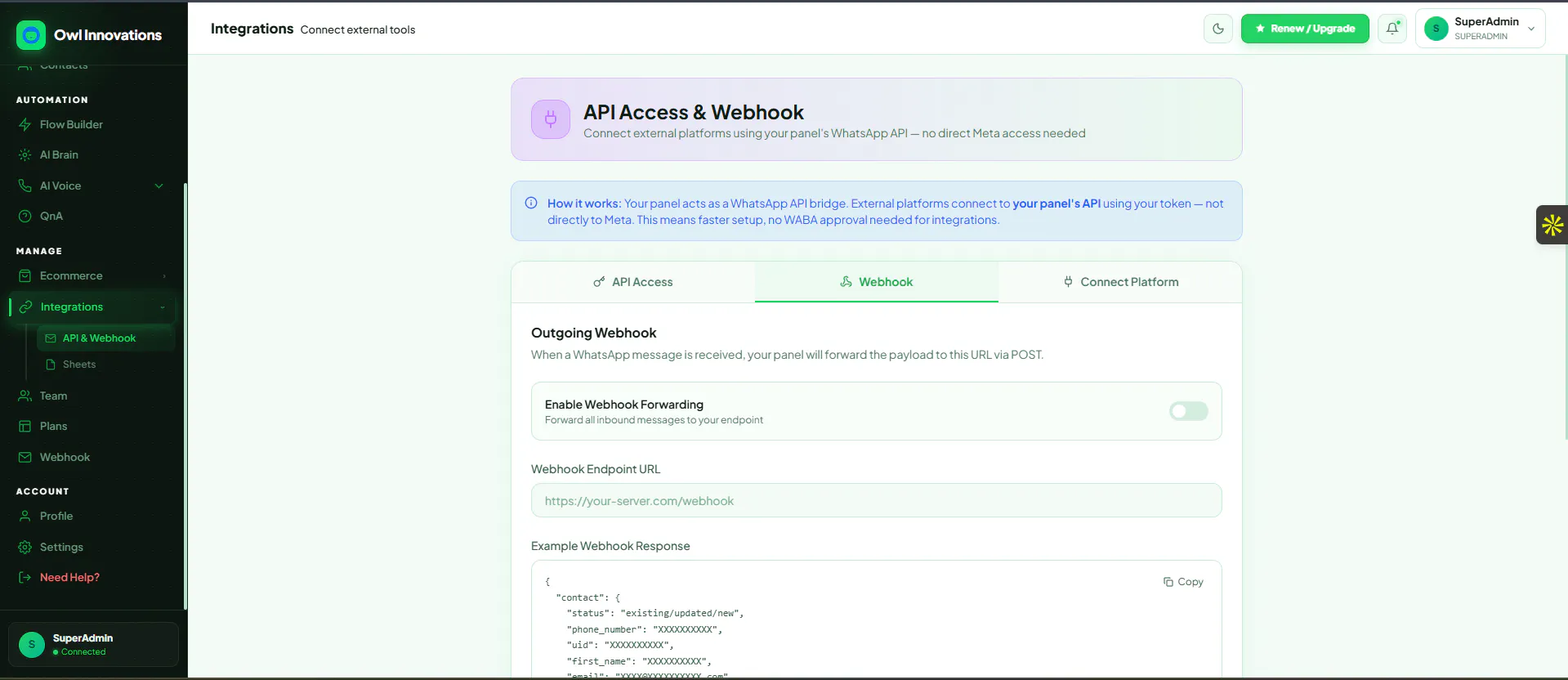Click the SuperAdmin Connected status card

pos(93,644)
